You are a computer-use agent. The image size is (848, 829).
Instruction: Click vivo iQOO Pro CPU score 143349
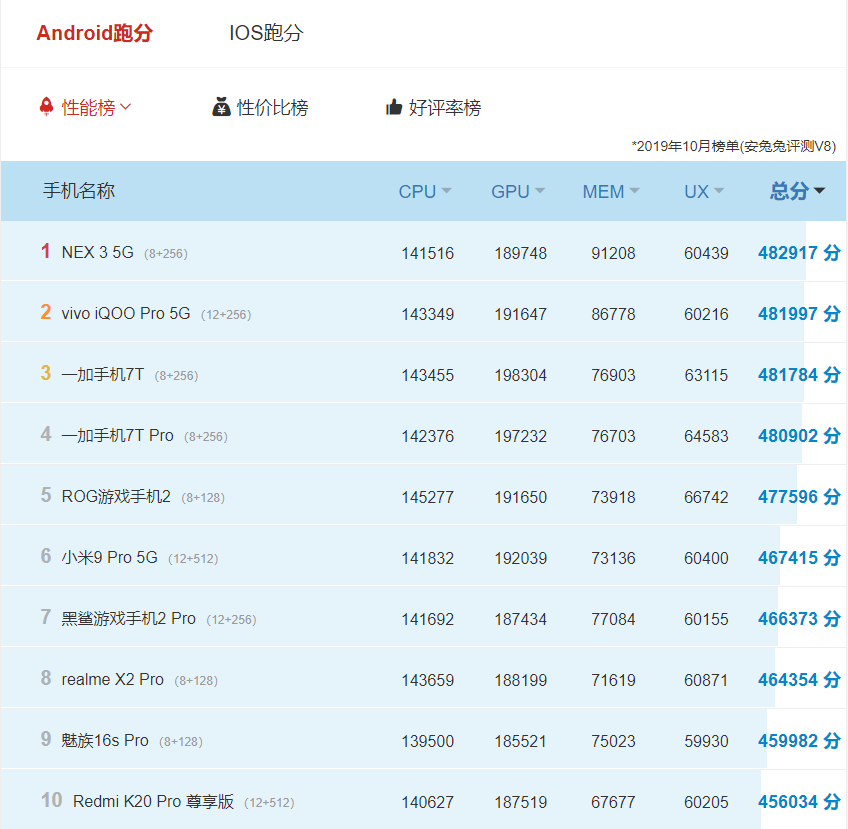[x=427, y=314]
